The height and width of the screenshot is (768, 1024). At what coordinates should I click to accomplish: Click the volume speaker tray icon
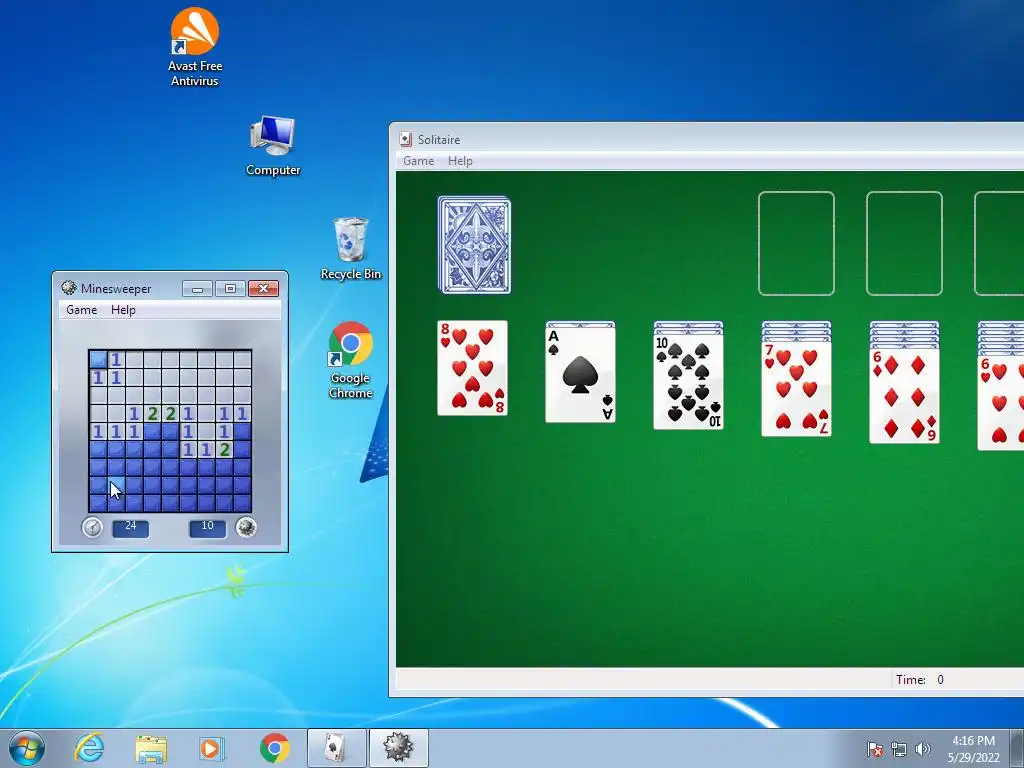[x=922, y=749]
